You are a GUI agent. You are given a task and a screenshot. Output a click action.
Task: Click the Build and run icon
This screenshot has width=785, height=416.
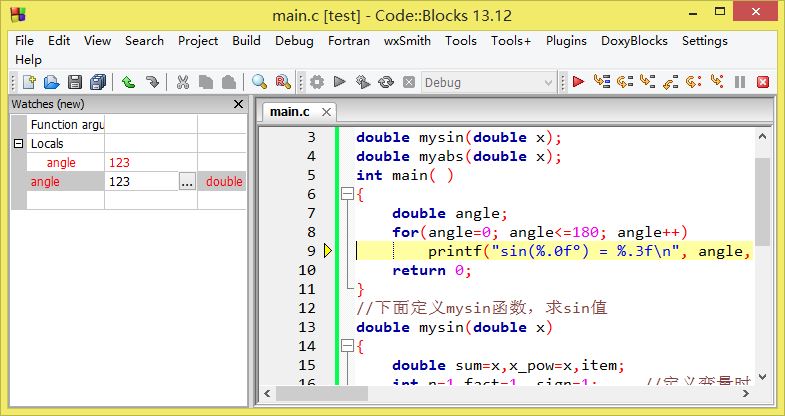[363, 82]
